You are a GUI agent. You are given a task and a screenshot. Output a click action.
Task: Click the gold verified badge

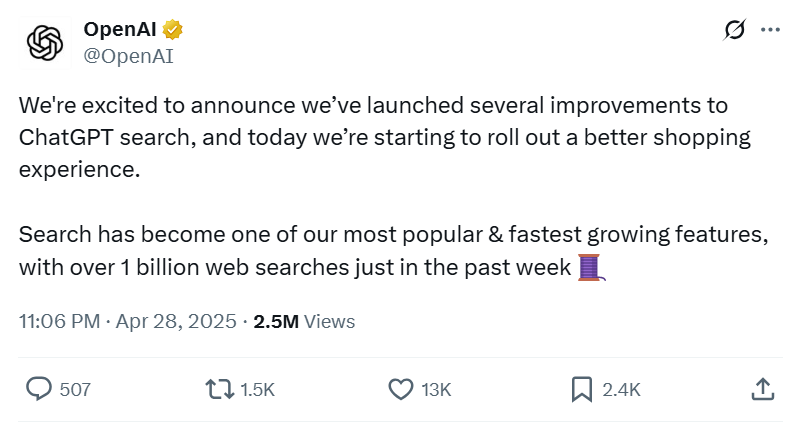click(x=172, y=30)
